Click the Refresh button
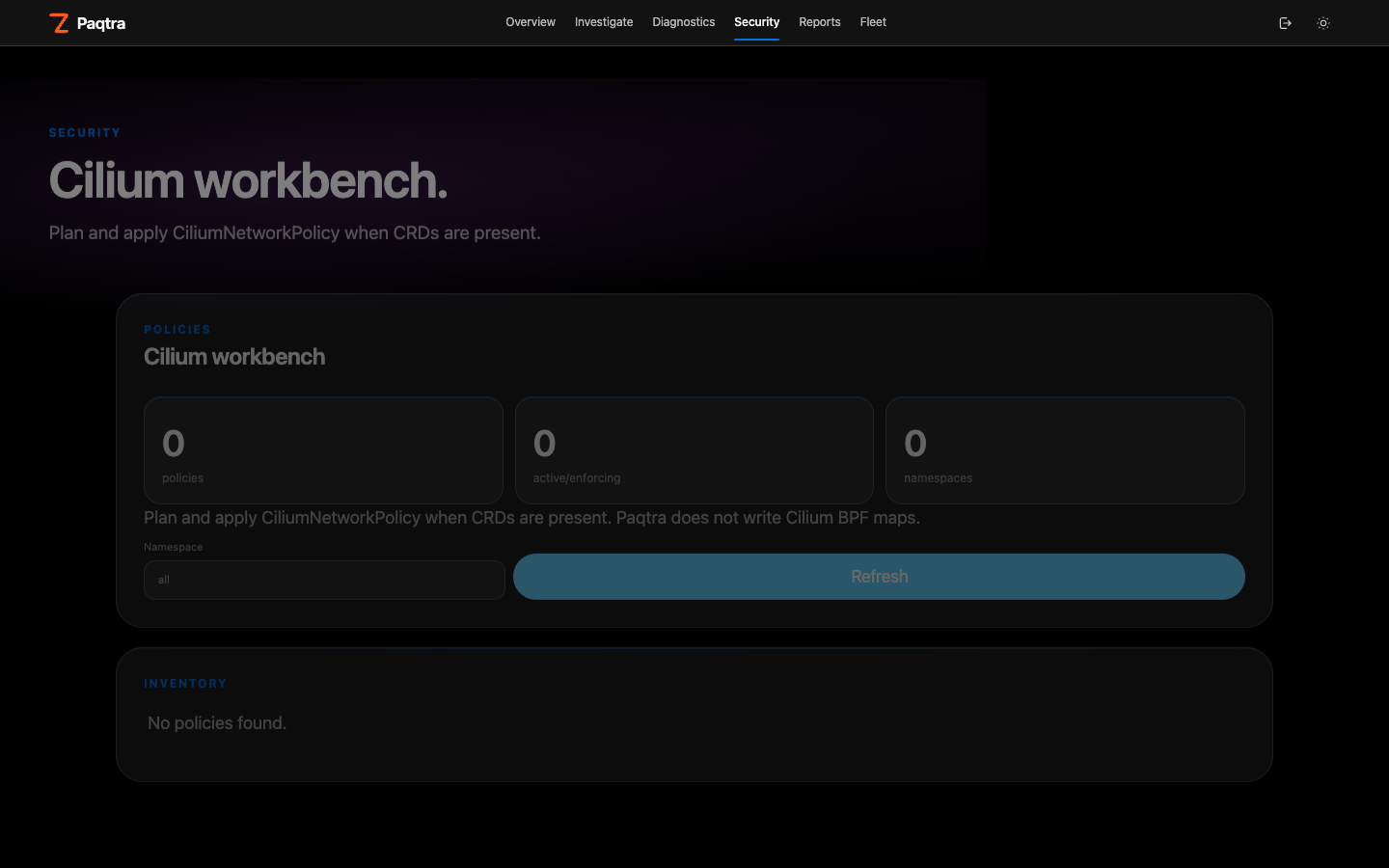This screenshot has height=868, width=1389. (879, 577)
